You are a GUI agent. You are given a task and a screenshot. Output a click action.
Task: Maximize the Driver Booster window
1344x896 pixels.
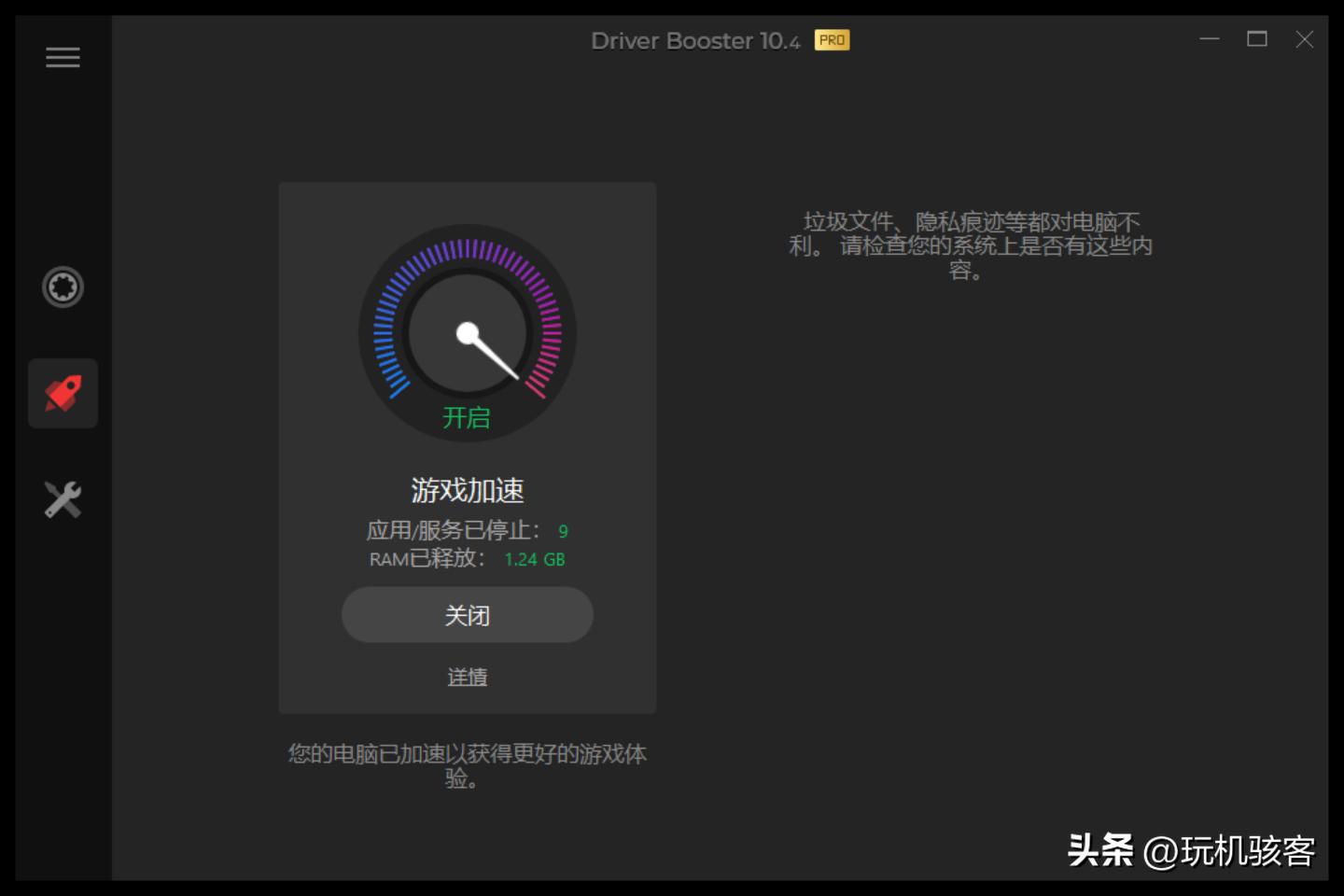click(x=1256, y=39)
